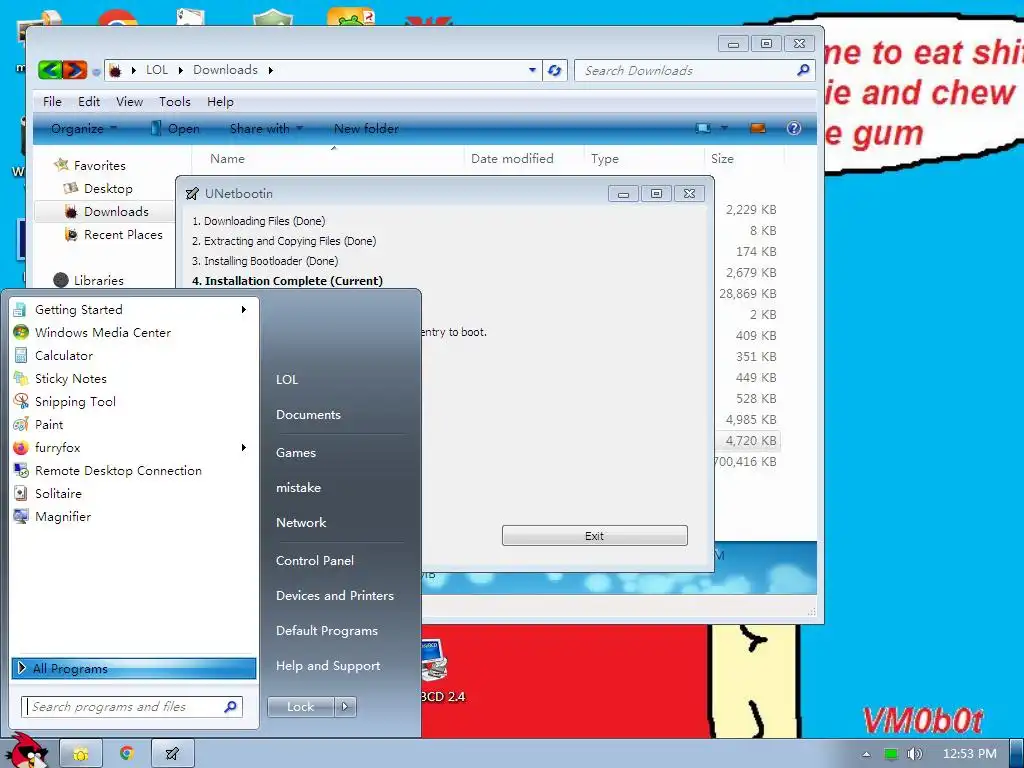Image resolution: width=1024 pixels, height=768 pixels.
Task: Click the Lock button
Action: [300, 707]
